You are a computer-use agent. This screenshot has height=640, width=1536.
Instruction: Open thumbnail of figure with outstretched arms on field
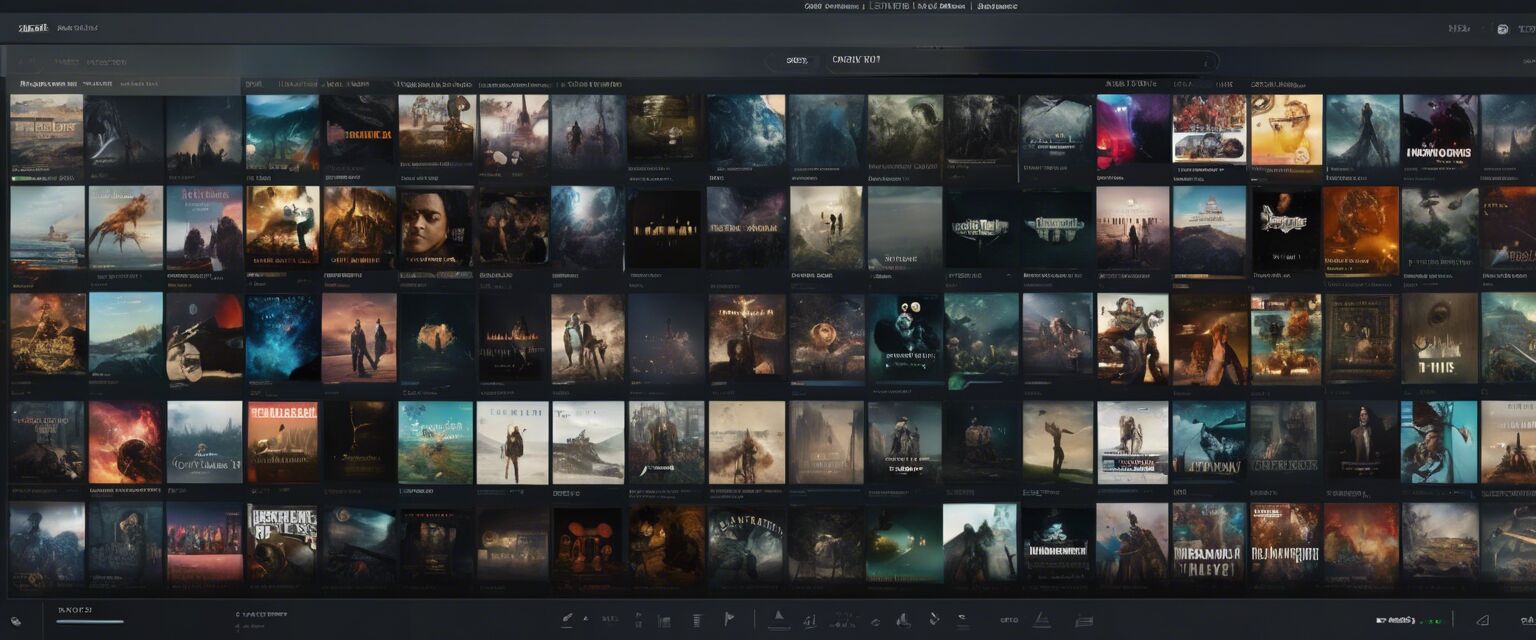click(x=1057, y=443)
